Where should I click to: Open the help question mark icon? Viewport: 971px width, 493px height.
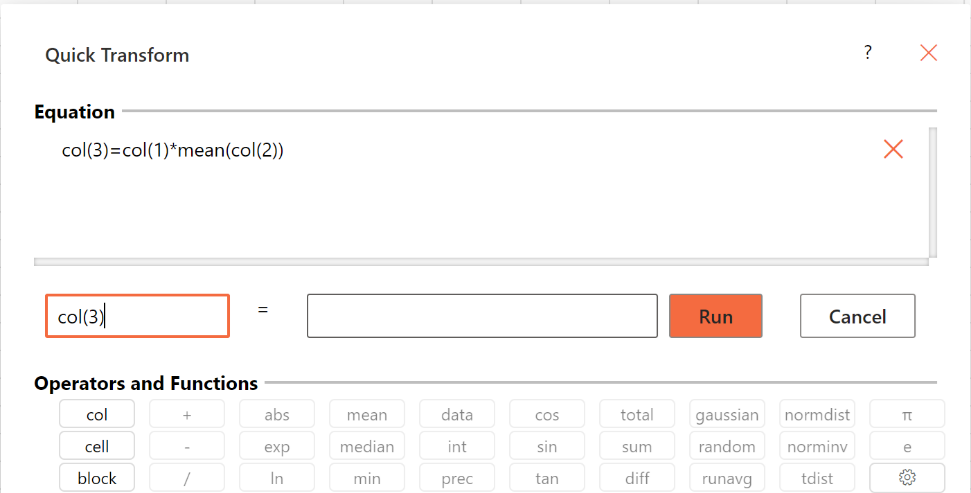tap(868, 53)
